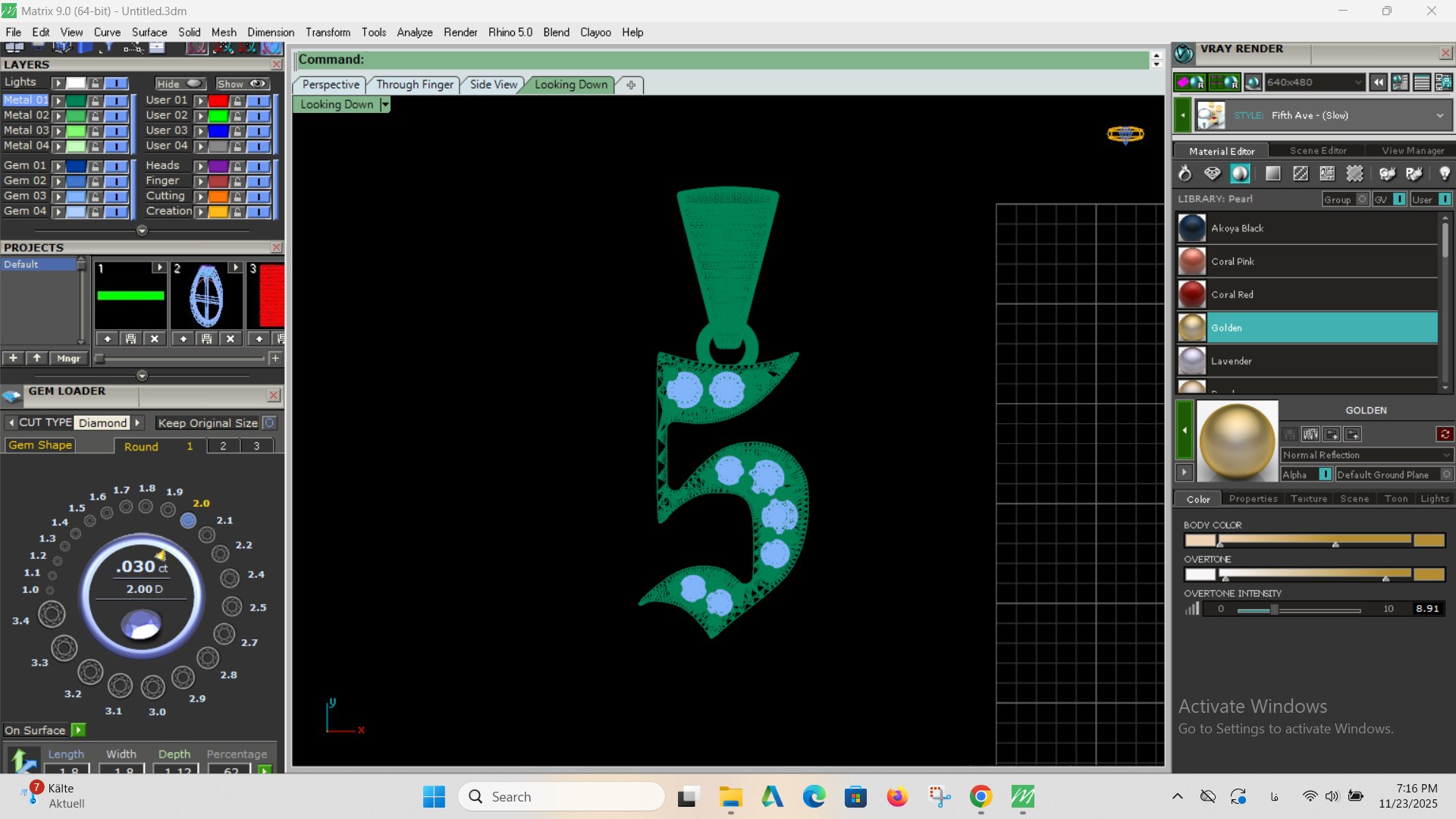Toggle Lights layer visibility switch

[x=116, y=83]
